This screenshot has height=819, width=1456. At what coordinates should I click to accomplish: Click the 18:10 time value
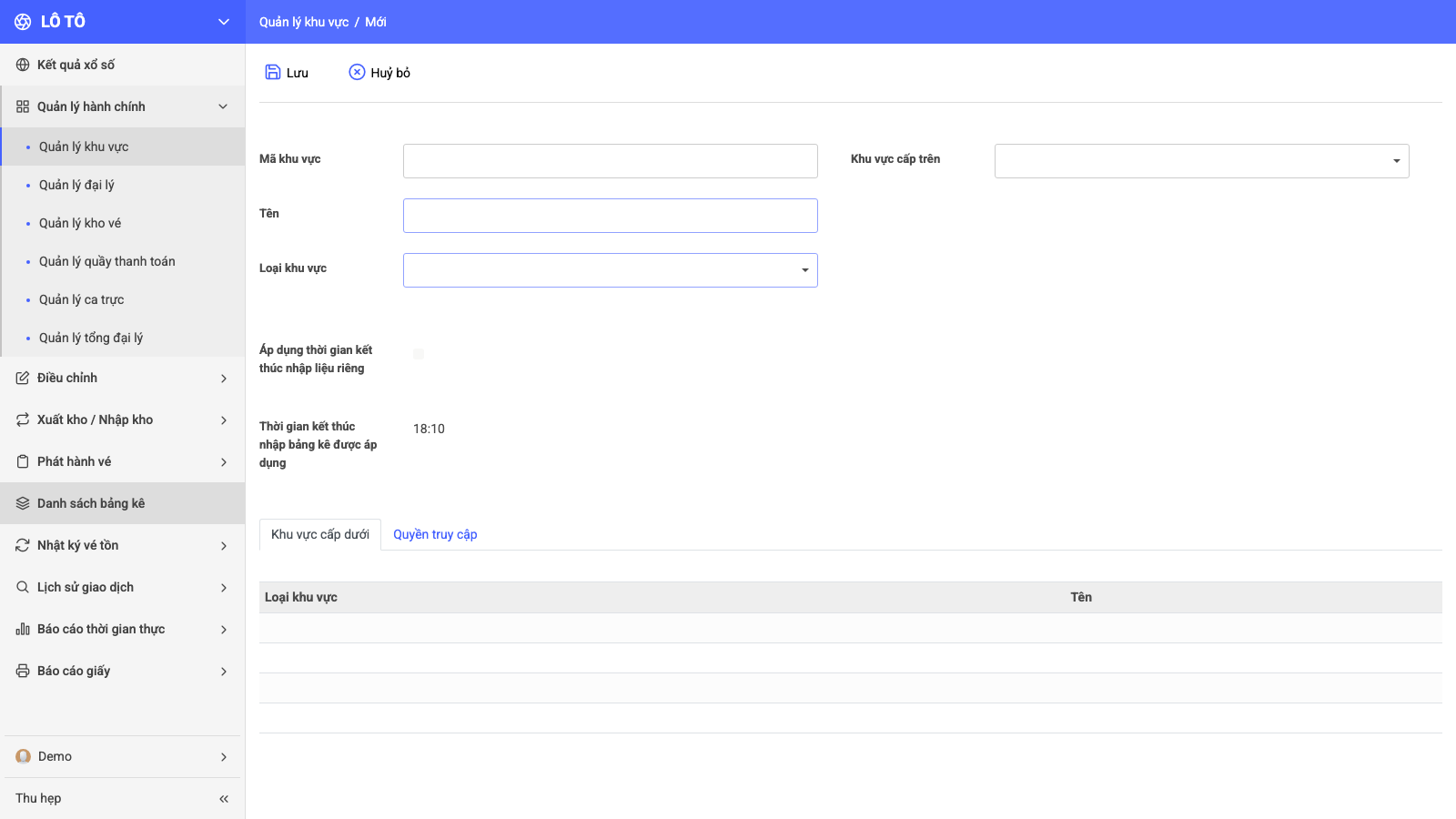click(429, 429)
